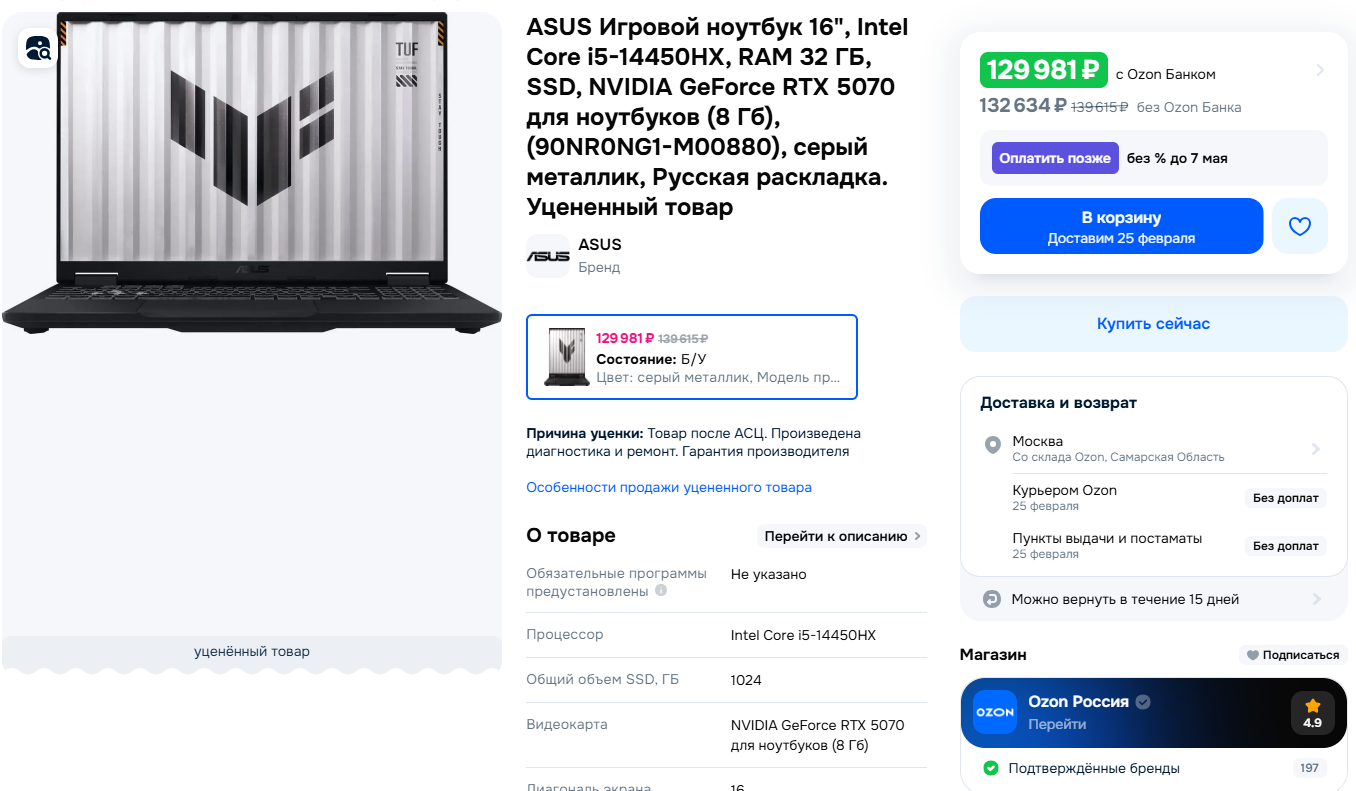Screen dimensions: 1356x791
Task: Add product to favorites with heart icon
Action: 1299,226
